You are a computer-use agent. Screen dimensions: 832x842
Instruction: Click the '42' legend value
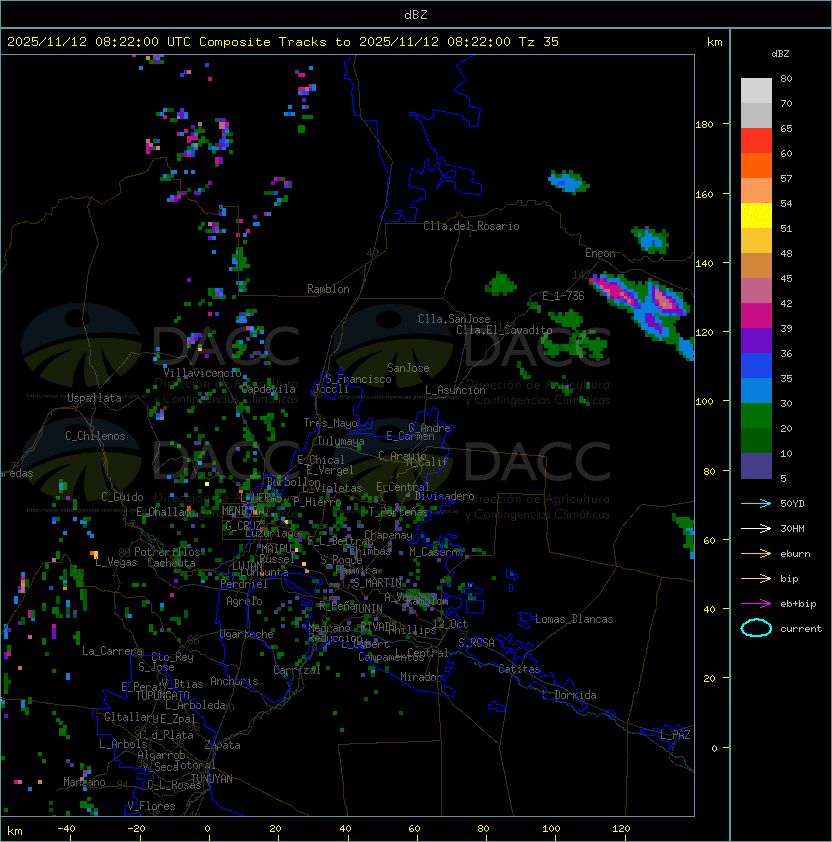786,303
